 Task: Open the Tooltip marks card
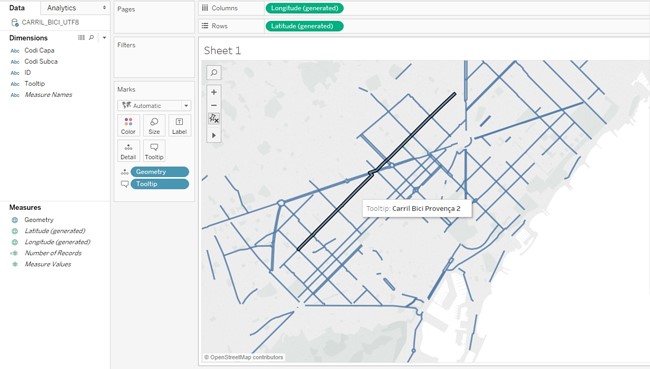click(154, 151)
